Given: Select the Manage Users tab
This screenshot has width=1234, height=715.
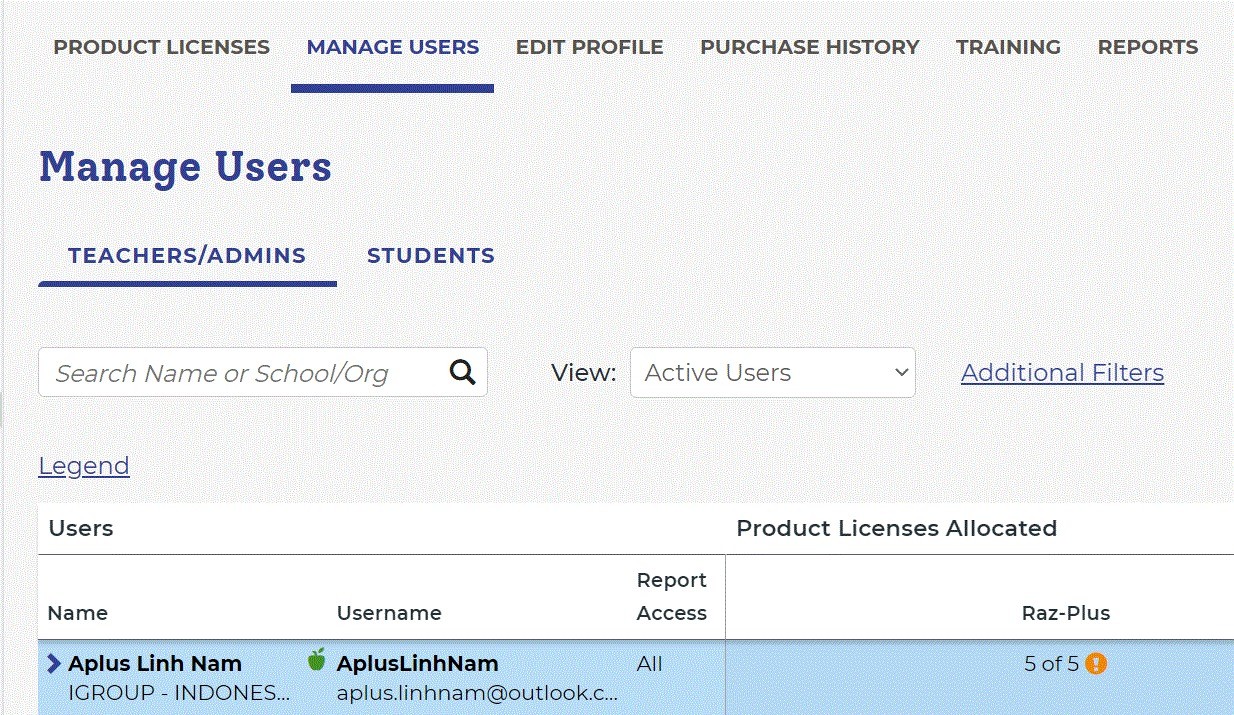Looking at the screenshot, I should click(x=392, y=47).
